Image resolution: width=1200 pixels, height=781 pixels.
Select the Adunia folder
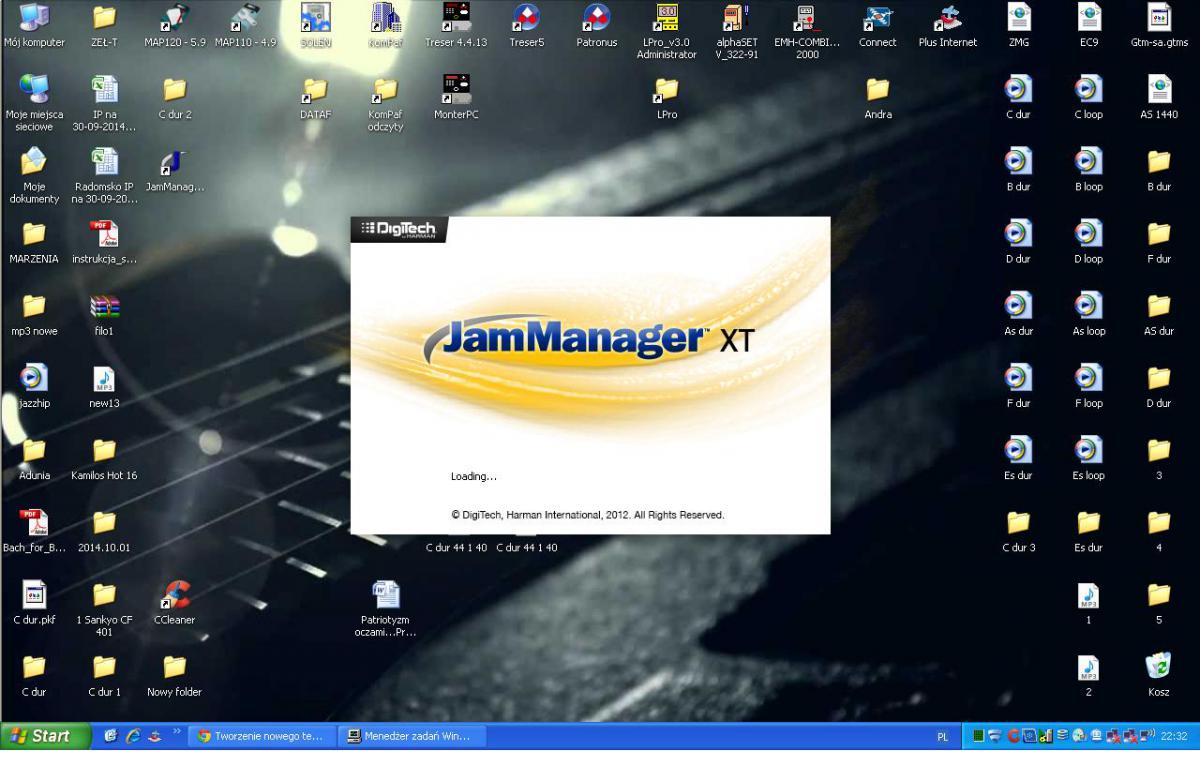tap(35, 459)
